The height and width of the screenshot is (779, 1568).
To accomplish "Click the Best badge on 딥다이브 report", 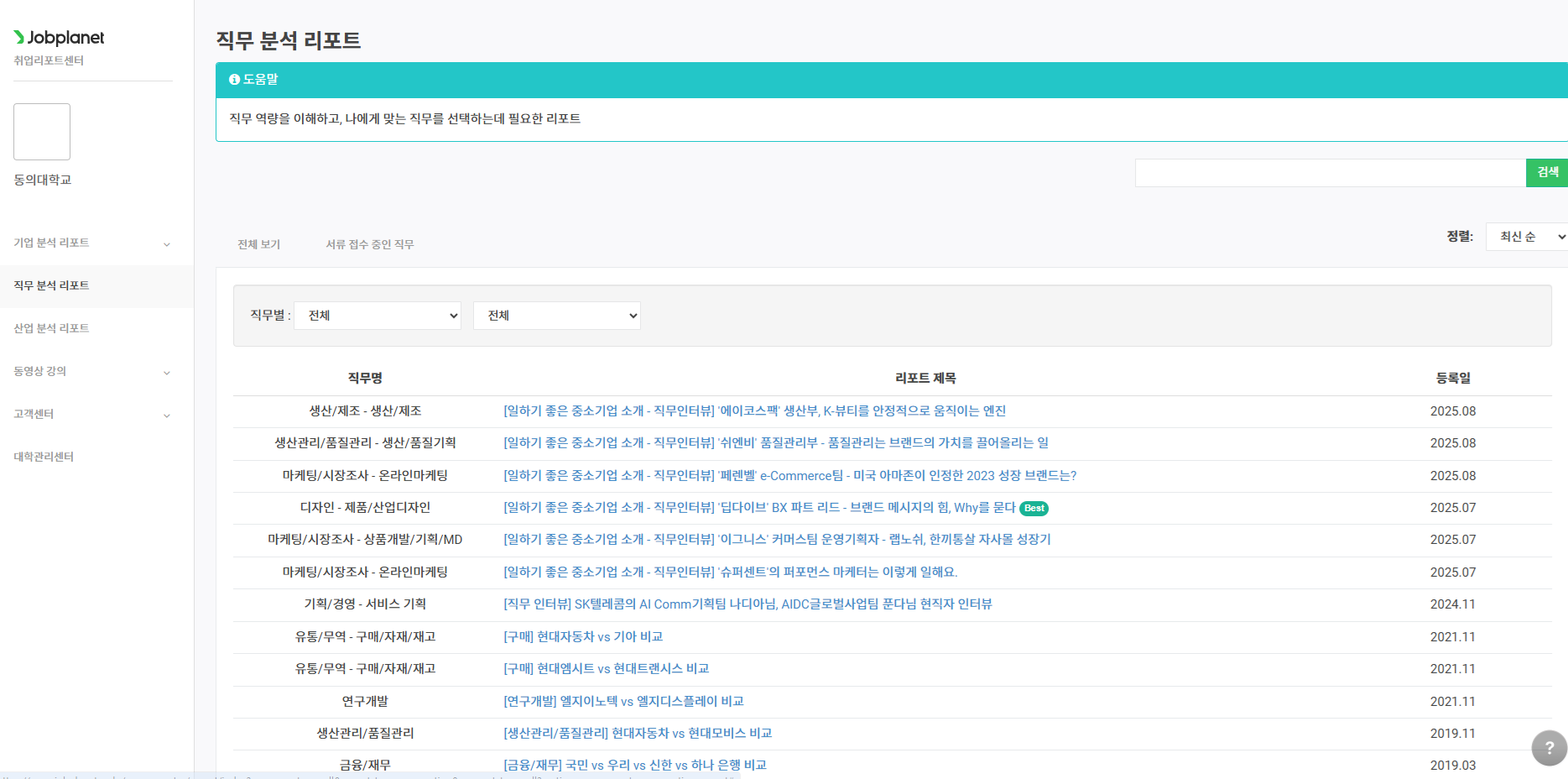I will 1034,509.
